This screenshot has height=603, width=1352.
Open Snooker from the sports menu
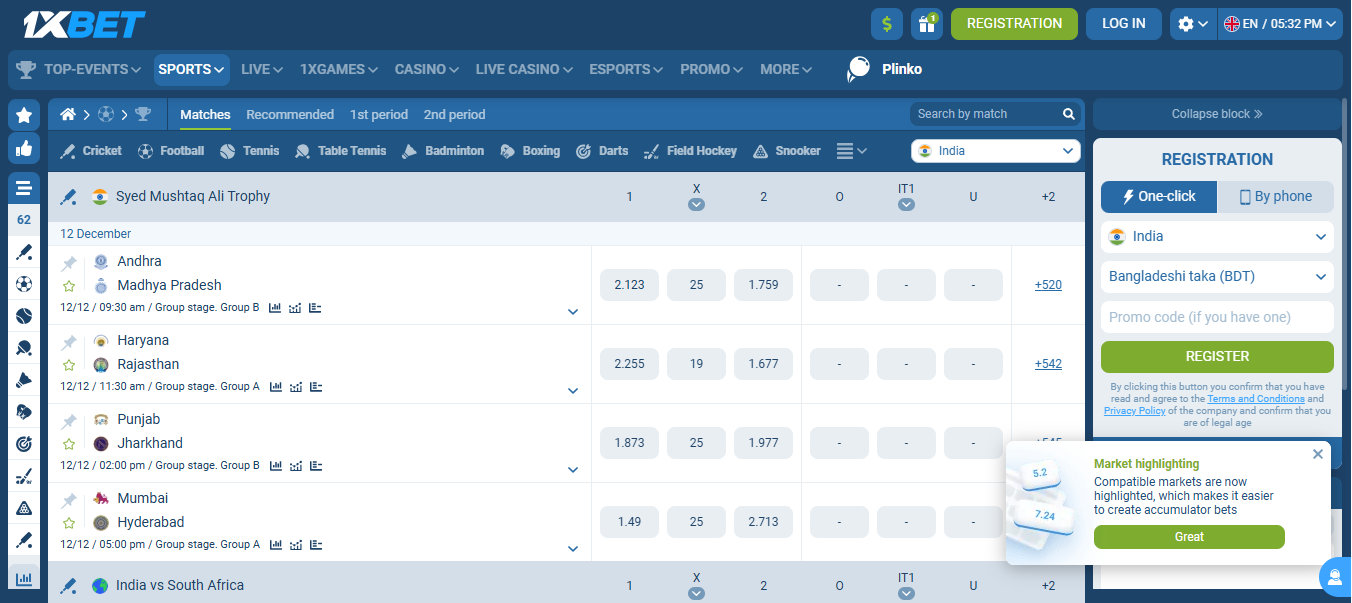coord(787,150)
